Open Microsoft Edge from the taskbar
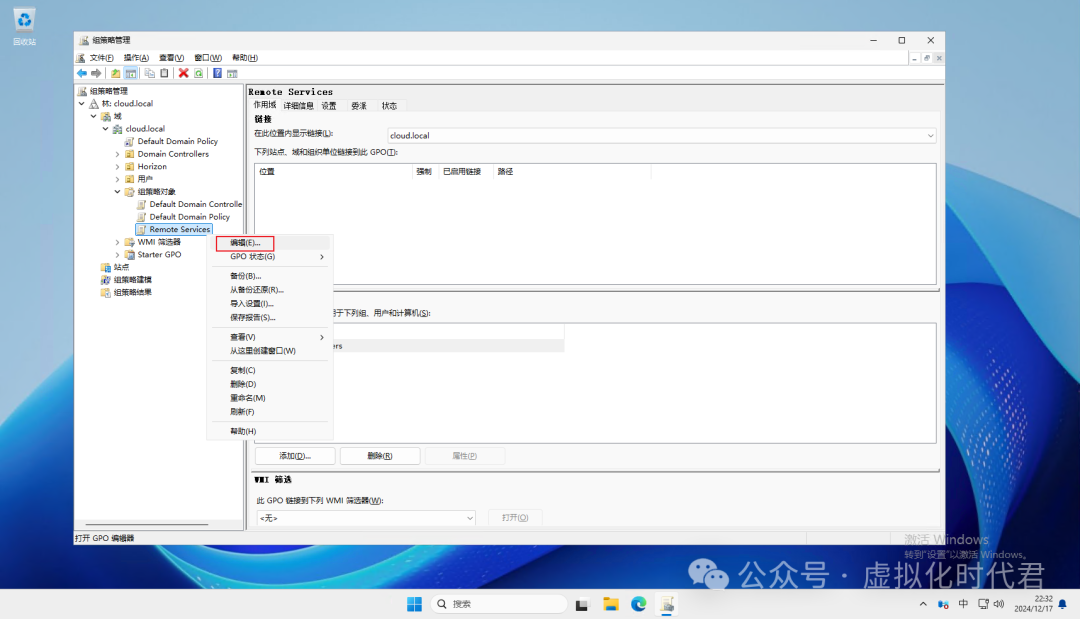The height and width of the screenshot is (619, 1080). point(638,604)
